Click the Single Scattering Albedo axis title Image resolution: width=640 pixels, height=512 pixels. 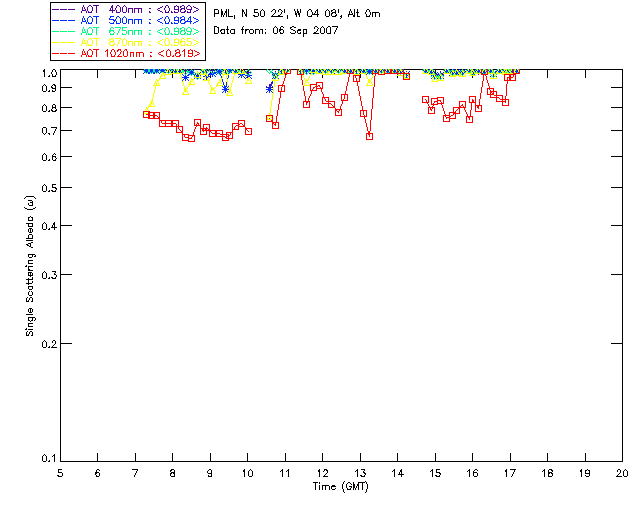coord(31,266)
